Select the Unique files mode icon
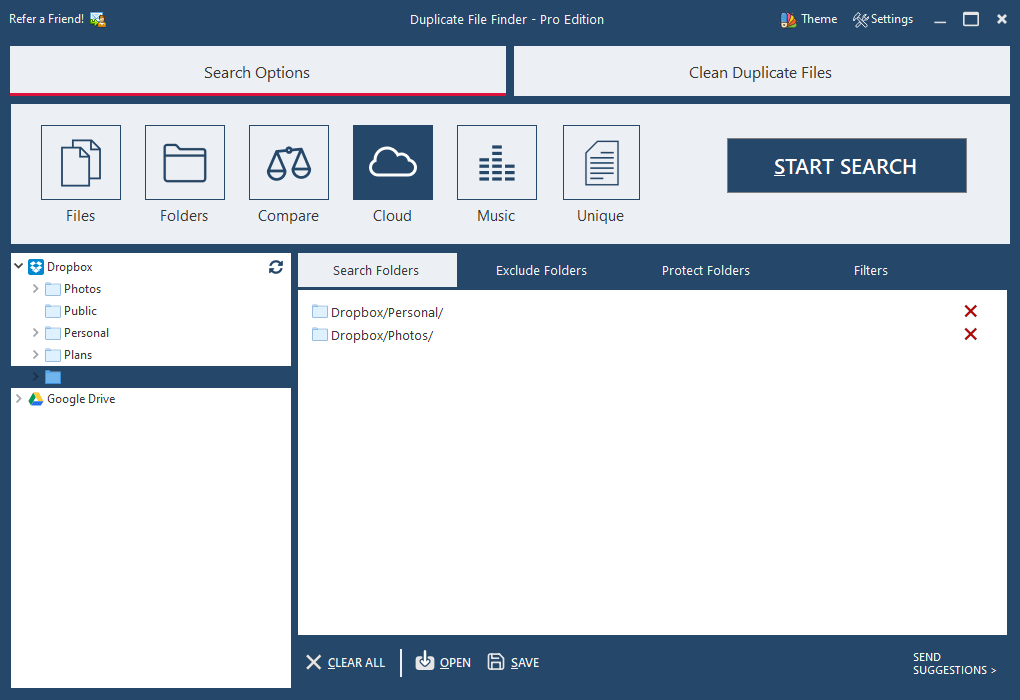 pyautogui.click(x=601, y=163)
